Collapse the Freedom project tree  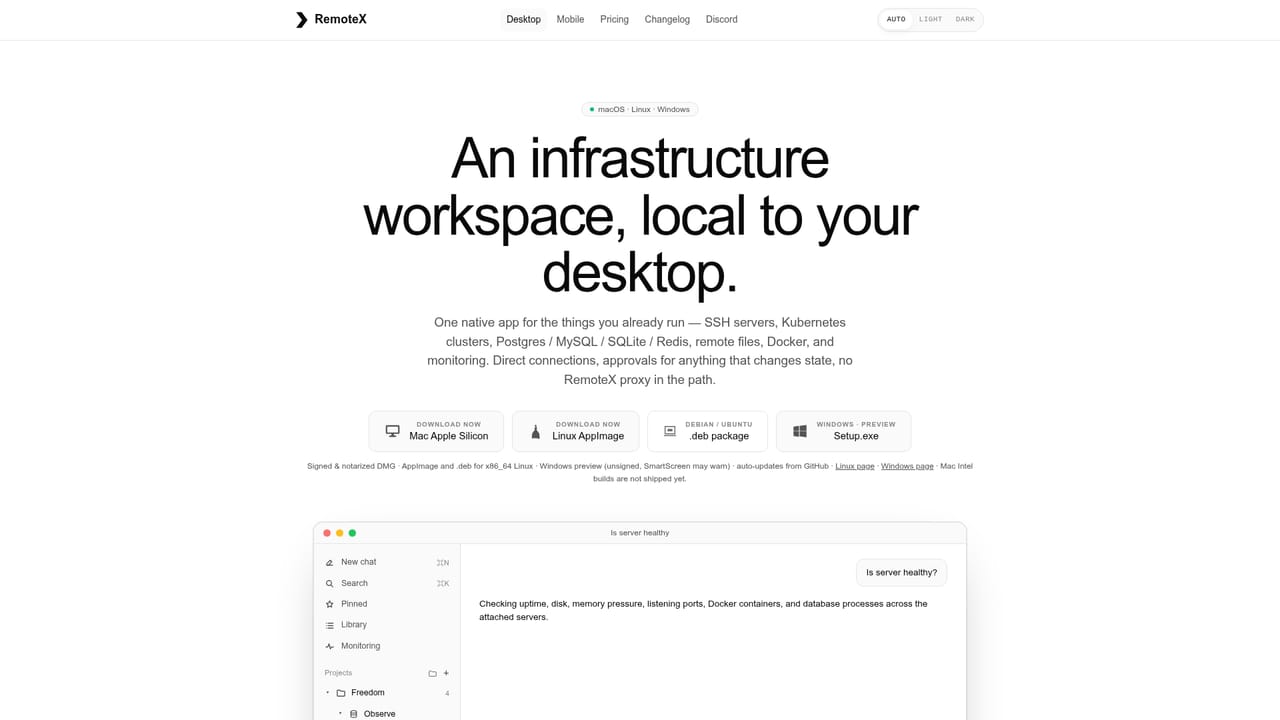coord(327,693)
